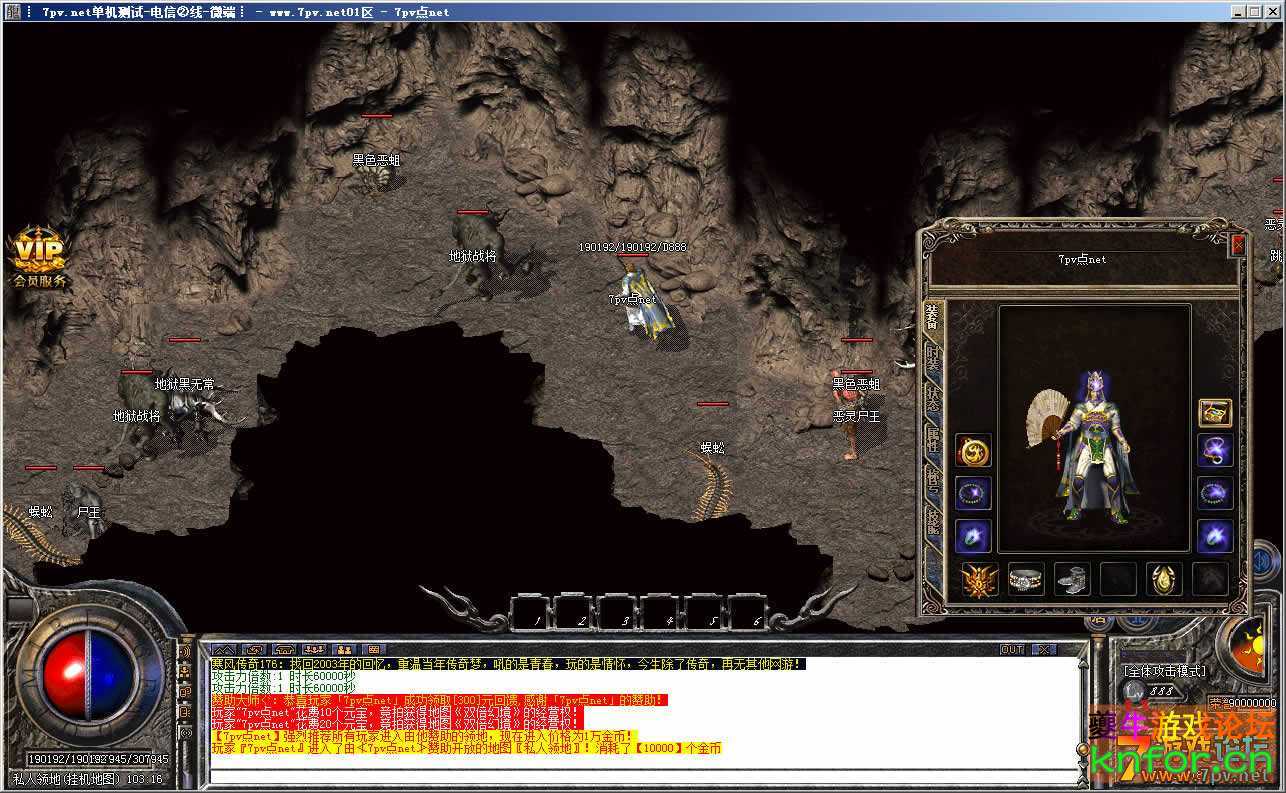The image size is (1286, 793).
Task: Target the 地狱黑无常 monster
Action: pos(192,403)
